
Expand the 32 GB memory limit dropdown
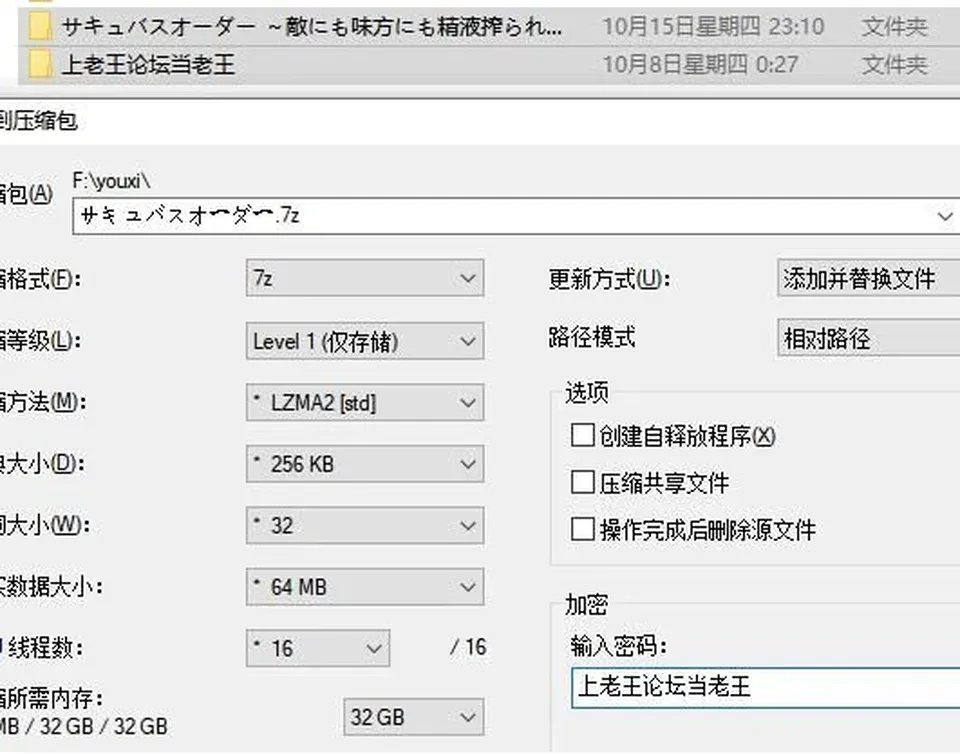413,717
